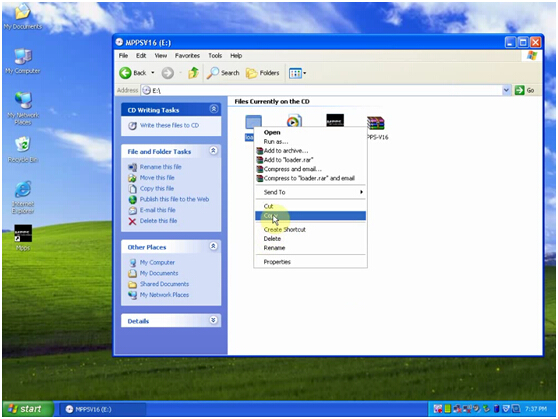Image resolution: width=558 pixels, height=419 pixels.
Task: Click Rename this file link
Action: tap(160, 167)
